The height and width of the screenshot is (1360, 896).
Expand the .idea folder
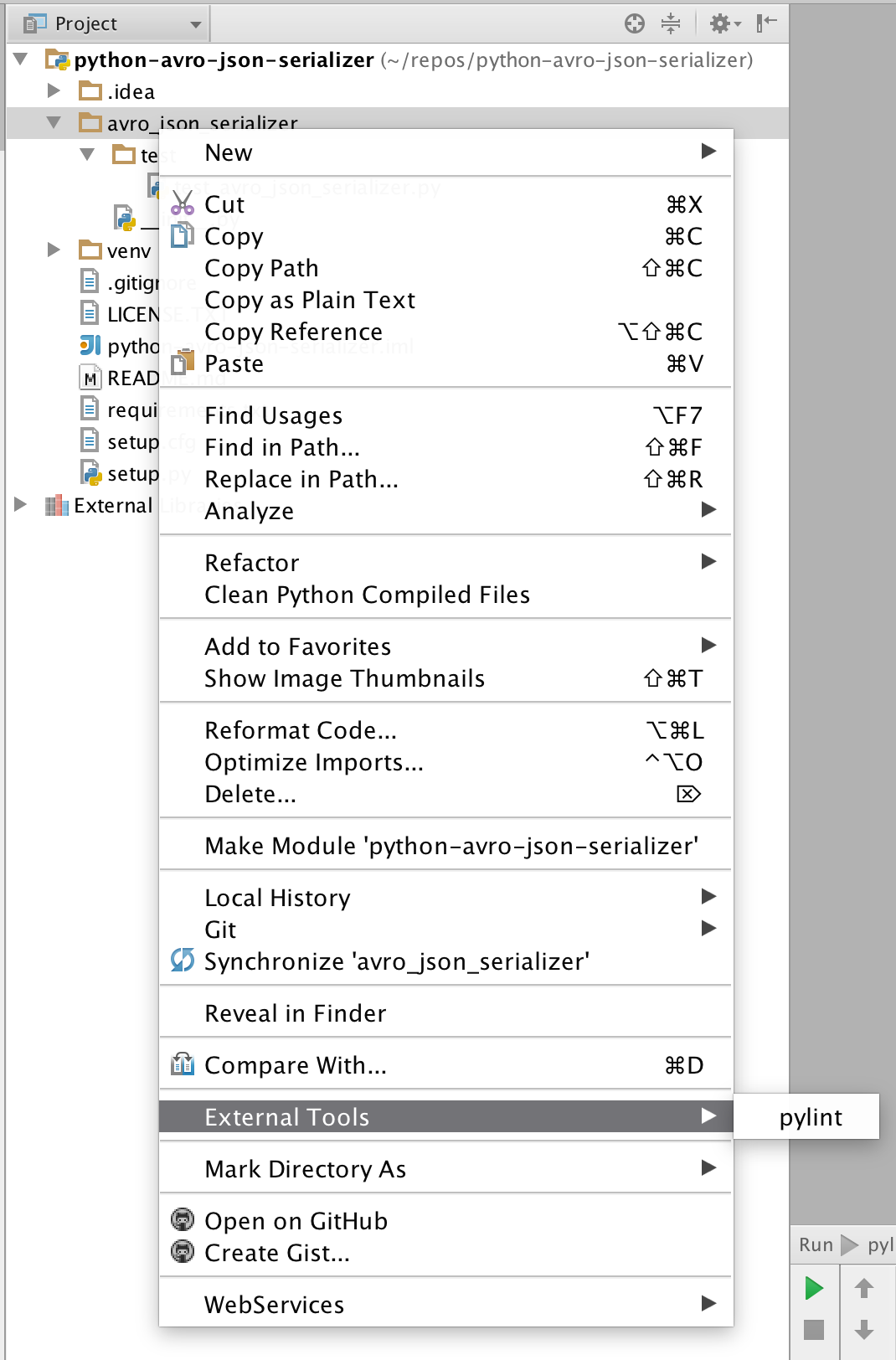point(54,90)
